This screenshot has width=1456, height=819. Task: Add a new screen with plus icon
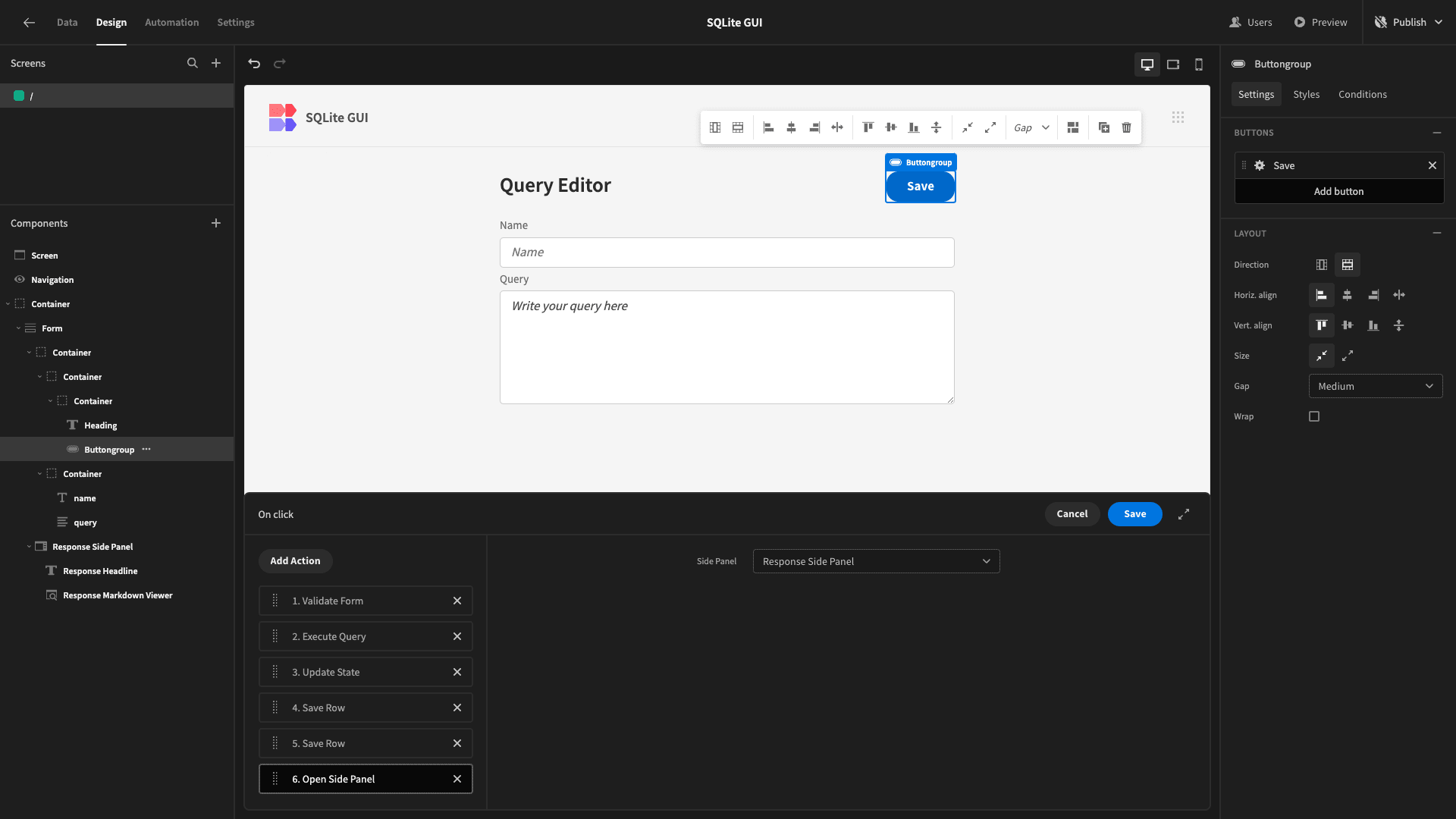pos(216,64)
